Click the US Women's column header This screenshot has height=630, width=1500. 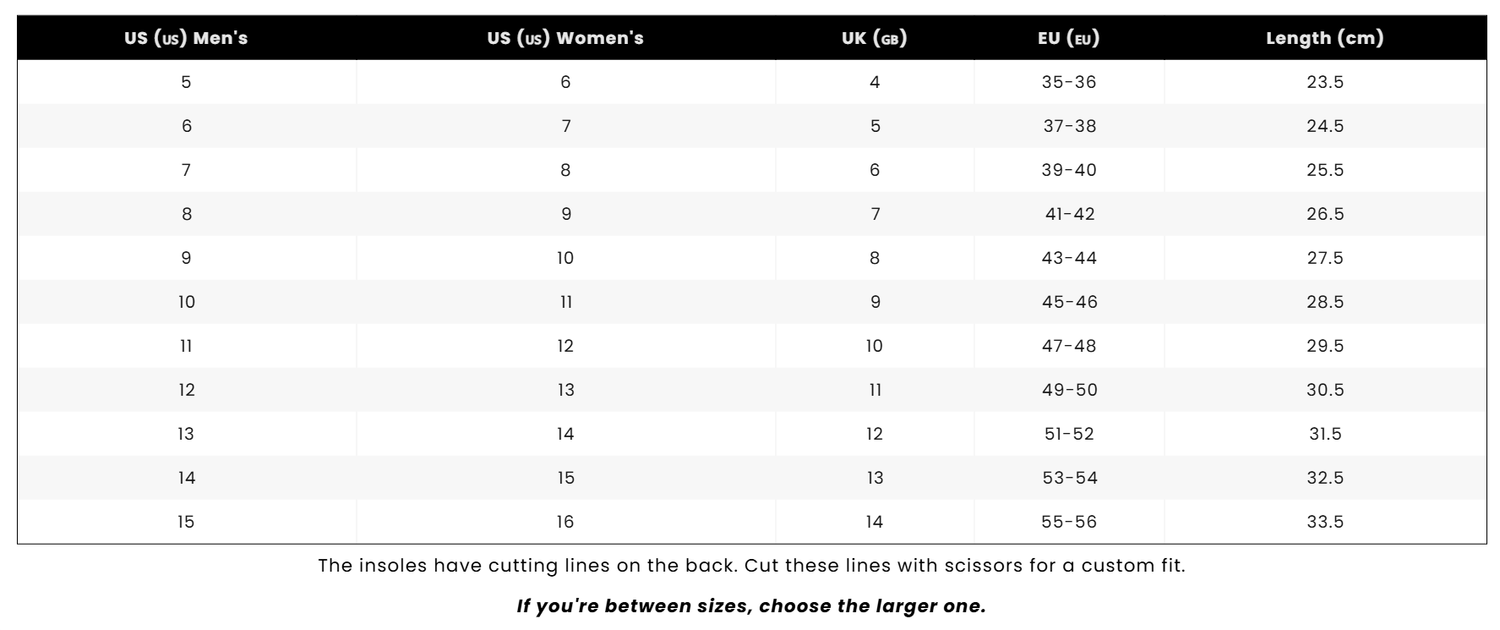click(565, 39)
